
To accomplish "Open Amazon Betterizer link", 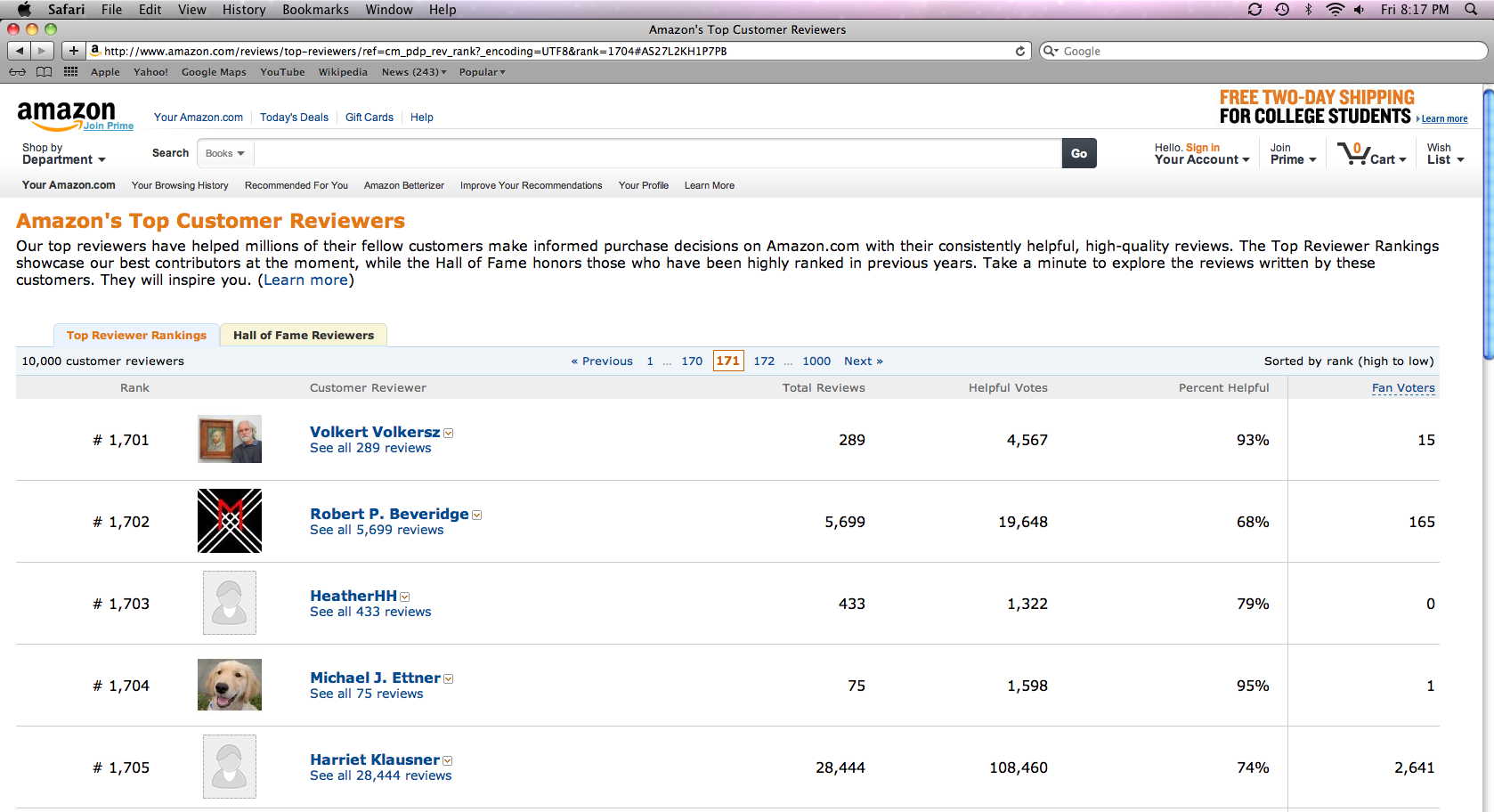I will coord(404,185).
